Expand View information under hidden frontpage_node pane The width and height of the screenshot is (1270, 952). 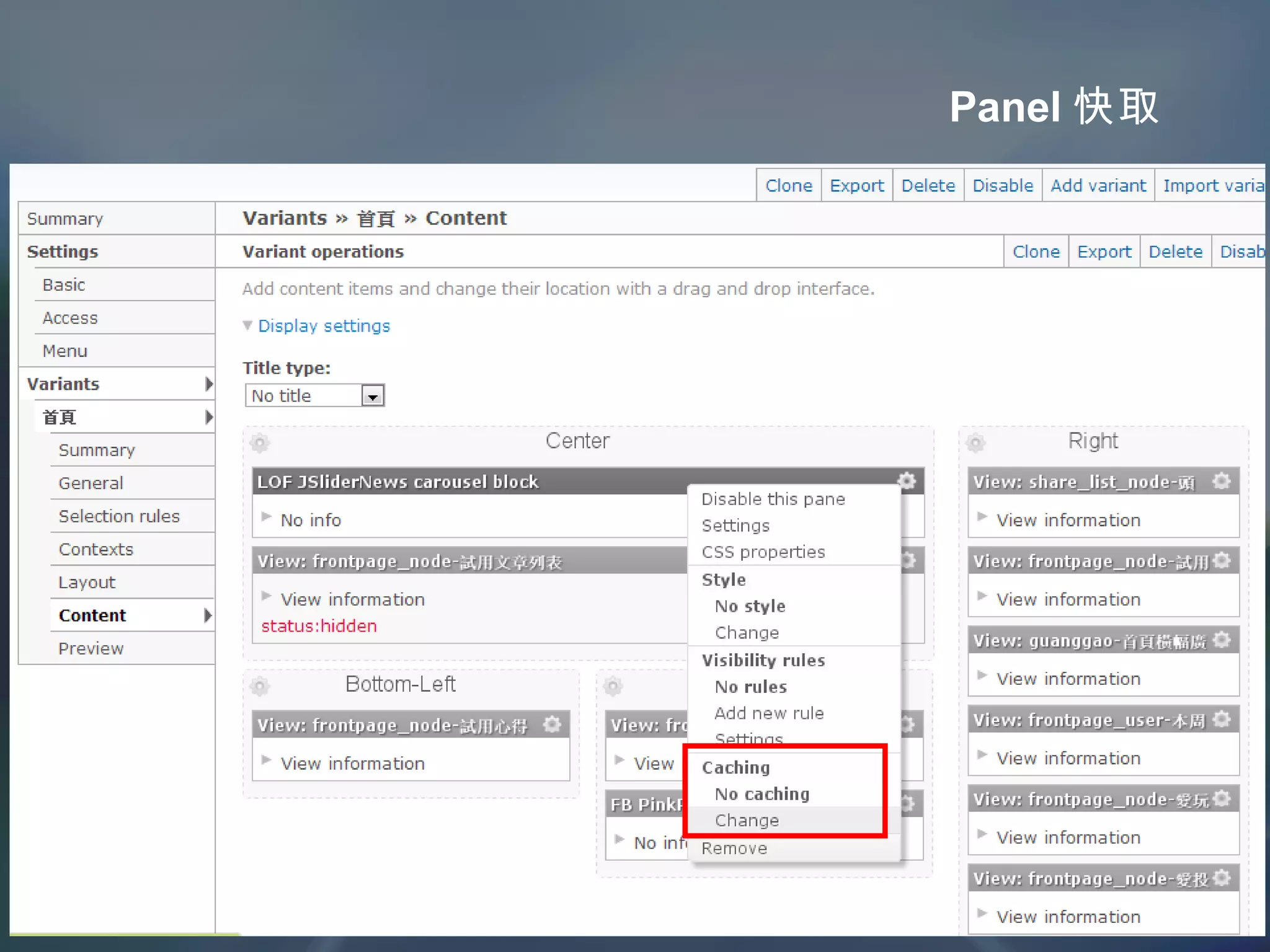coord(267,596)
